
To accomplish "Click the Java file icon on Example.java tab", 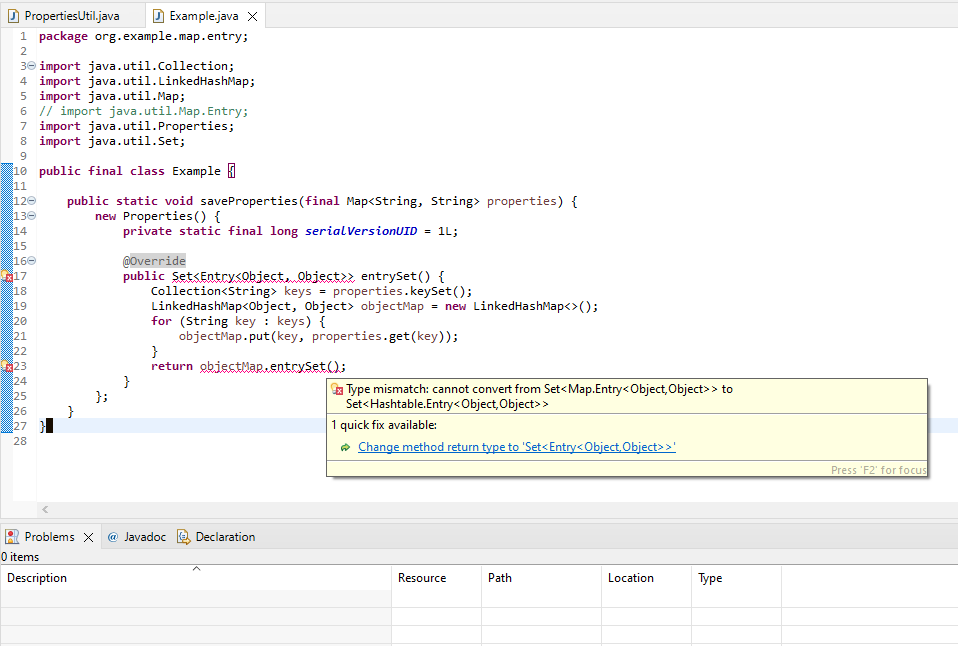I will tap(156, 15).
